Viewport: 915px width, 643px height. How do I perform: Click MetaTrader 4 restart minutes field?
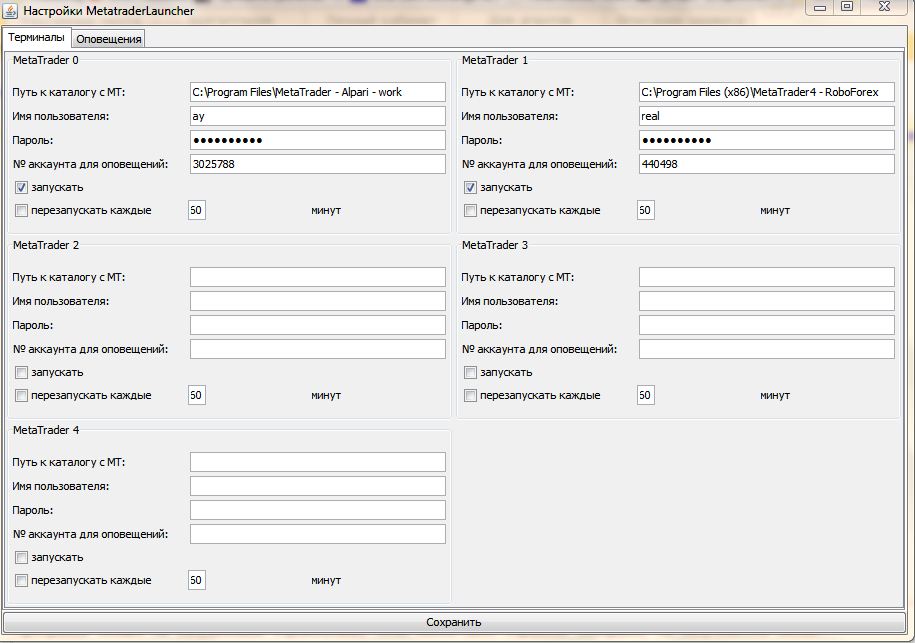click(197, 580)
